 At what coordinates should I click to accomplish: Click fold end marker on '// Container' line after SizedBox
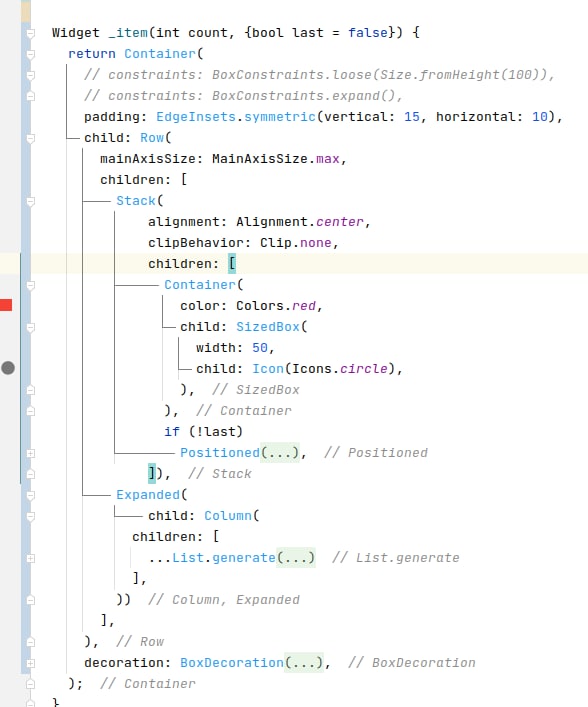(30, 411)
